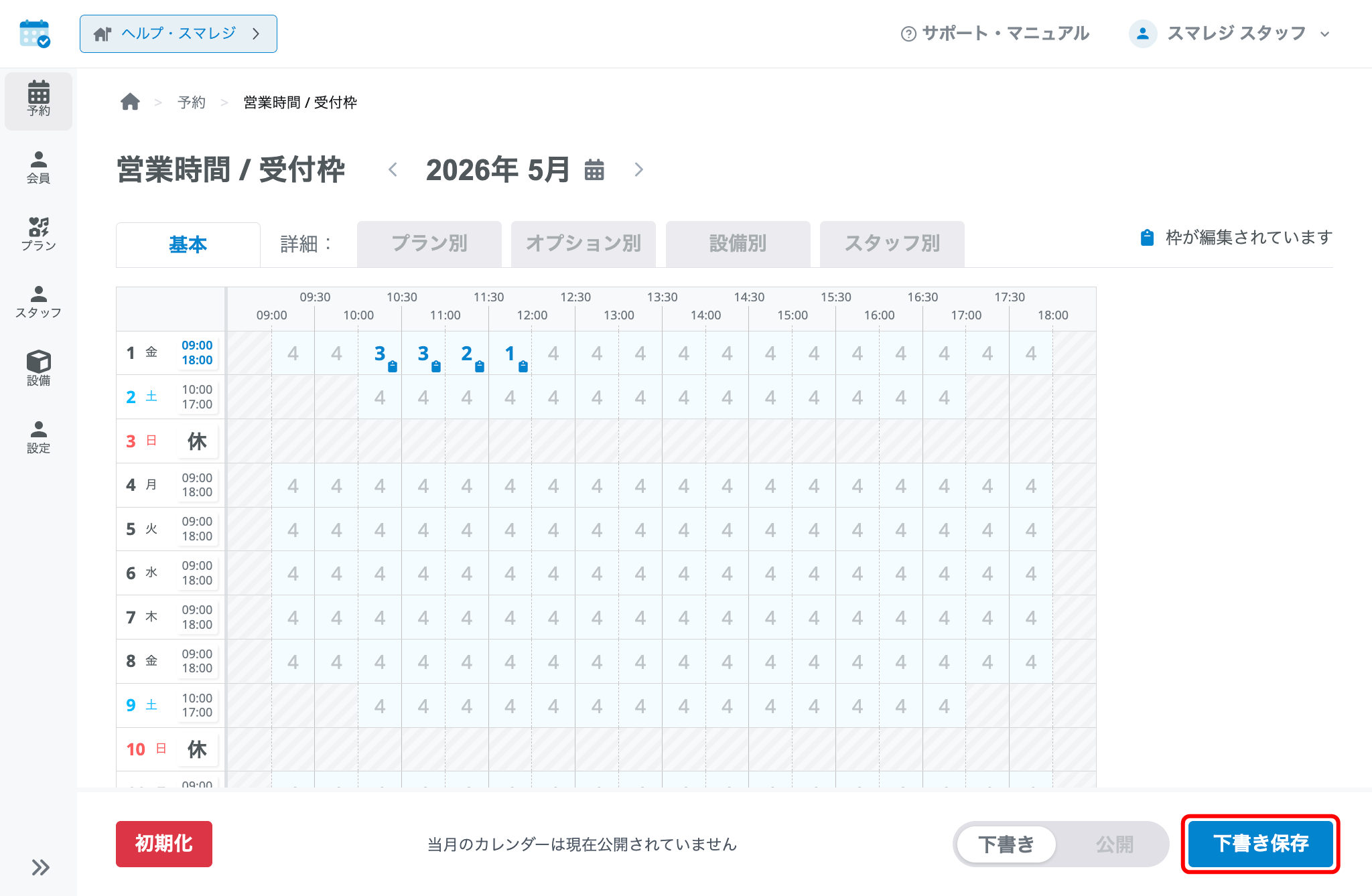Open the month picker calendar icon

coord(594,170)
